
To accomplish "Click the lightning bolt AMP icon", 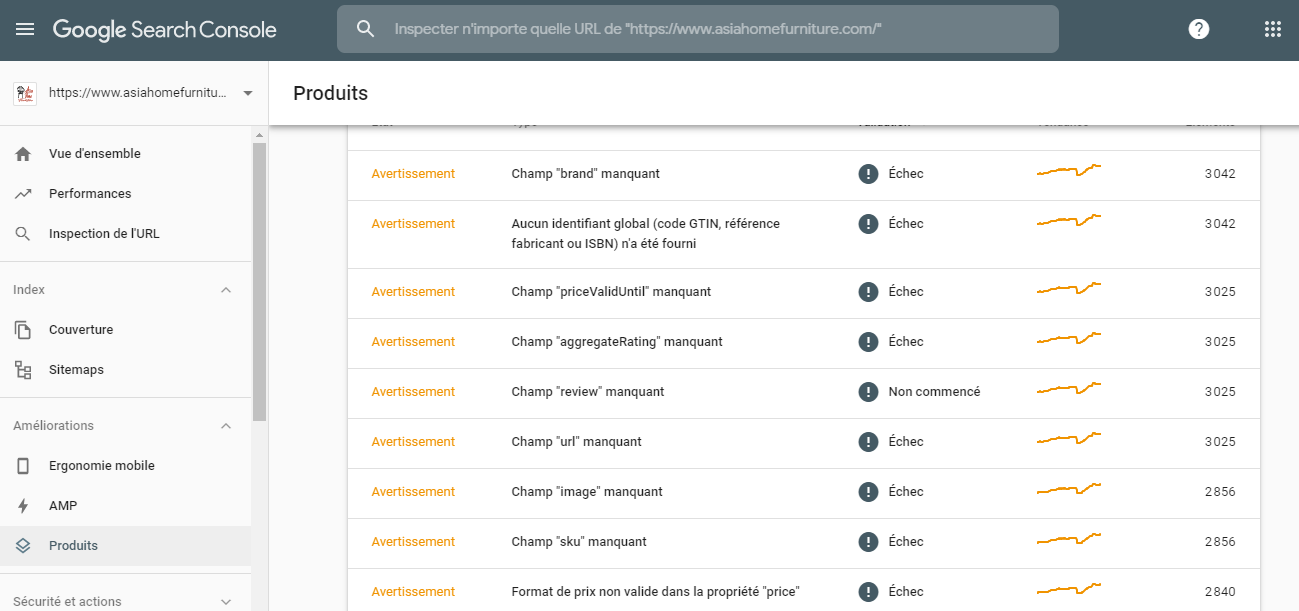I will pyautogui.click(x=23, y=506).
